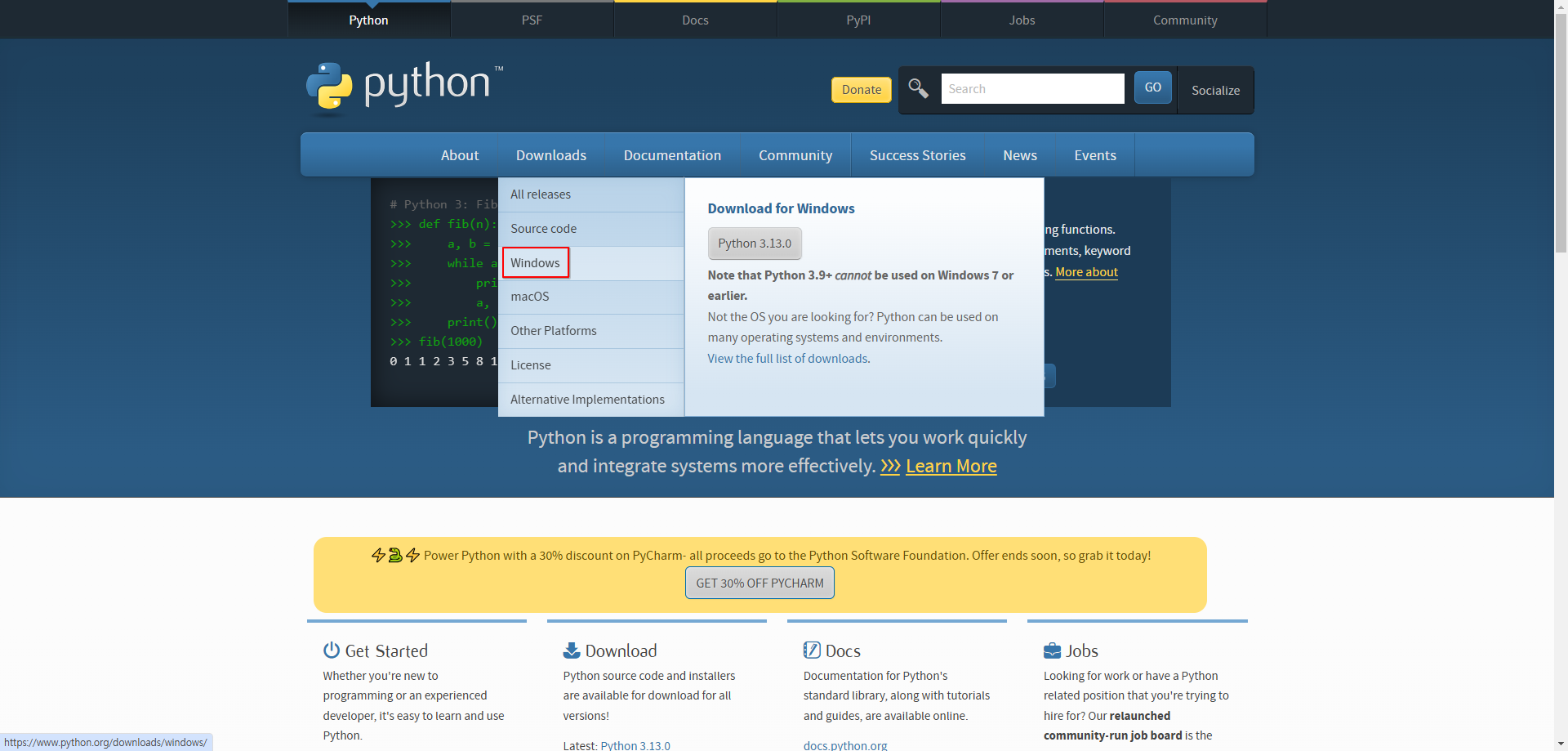Open the Events menu
Viewport: 1568px width, 751px height.
click(x=1095, y=155)
